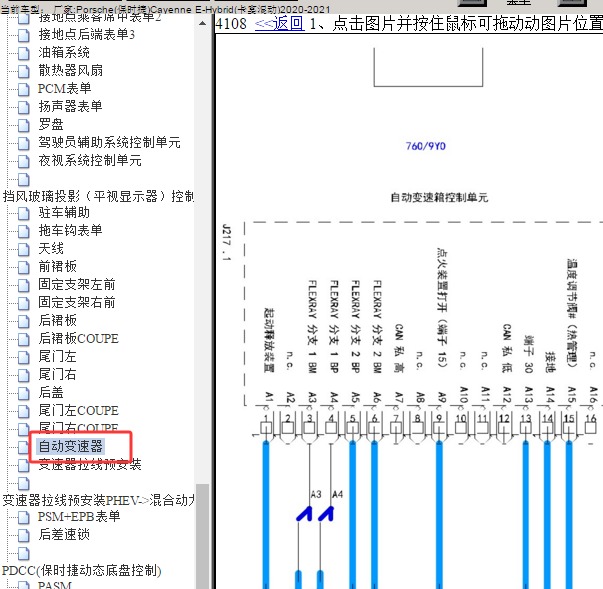The height and width of the screenshot is (589, 603).
Task: Open the 拖车钩表单 entry
Action: point(70,231)
